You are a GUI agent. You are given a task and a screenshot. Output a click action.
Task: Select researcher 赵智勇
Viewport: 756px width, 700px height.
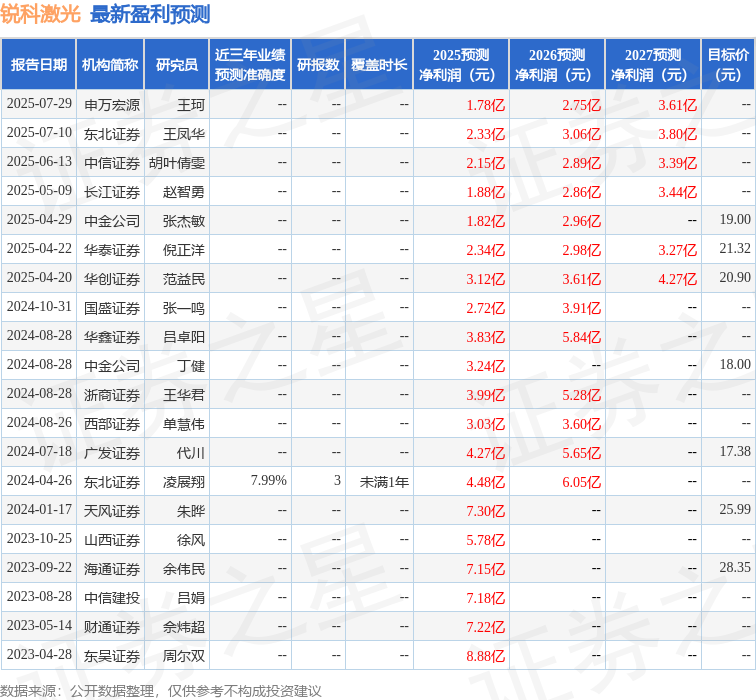(x=184, y=192)
